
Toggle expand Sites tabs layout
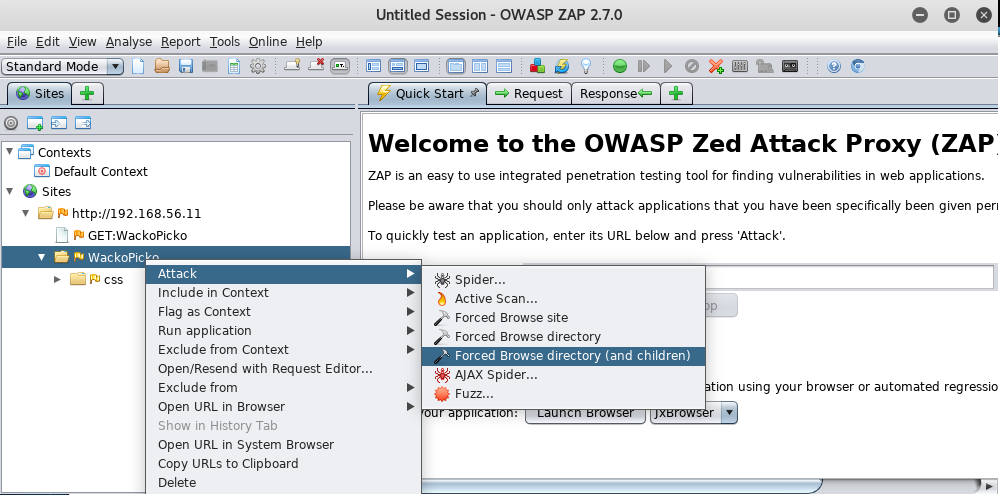tap(373, 66)
